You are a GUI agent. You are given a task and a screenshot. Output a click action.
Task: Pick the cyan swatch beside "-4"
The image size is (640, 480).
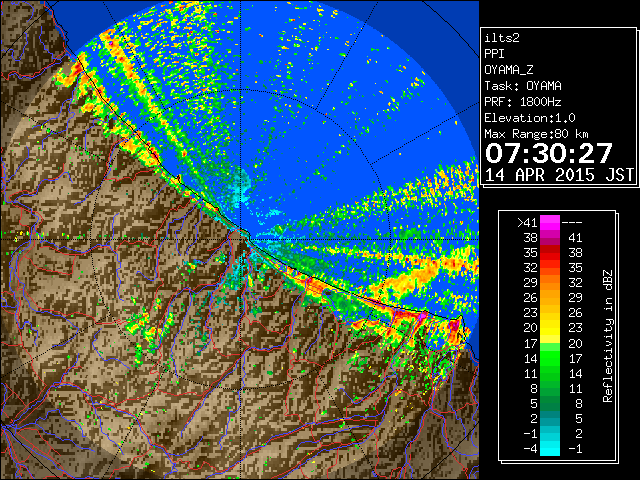(550, 449)
